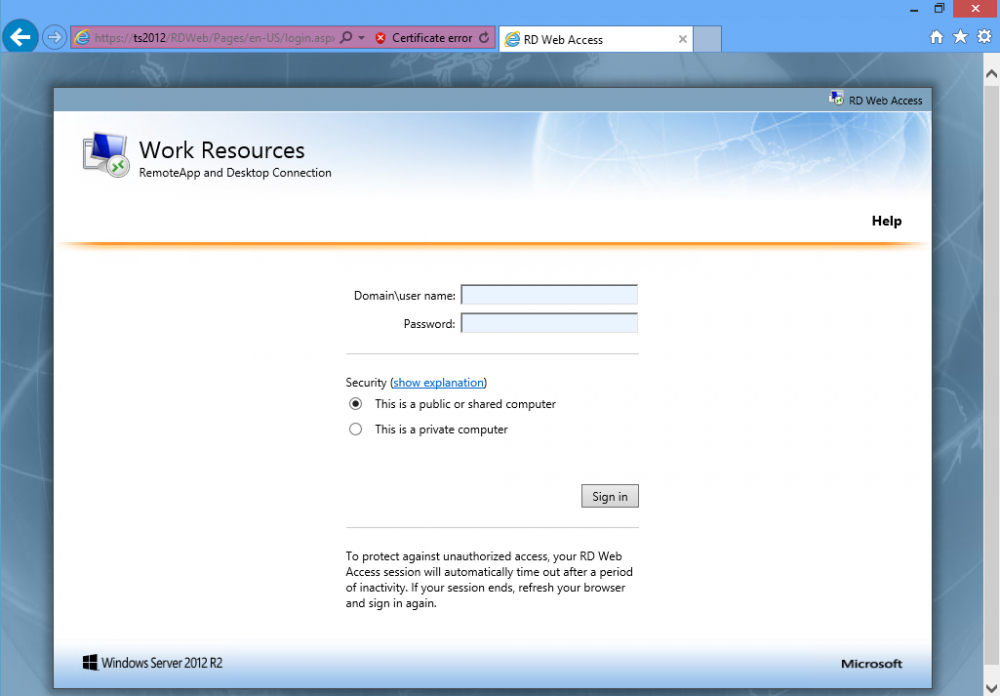Select This is a private computer
This screenshot has width=1000, height=696.
355,429
